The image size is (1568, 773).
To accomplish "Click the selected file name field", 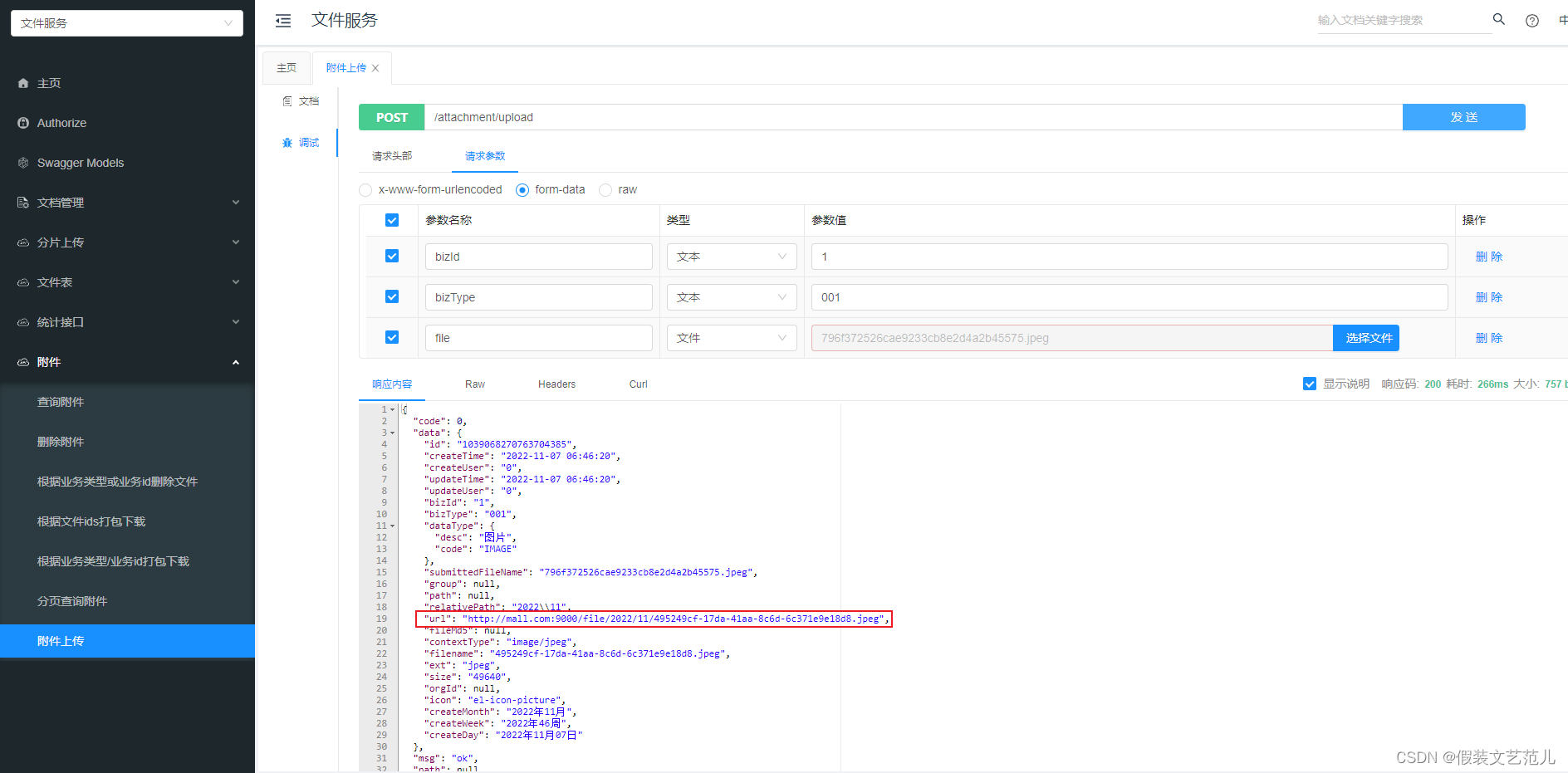I will point(1072,338).
